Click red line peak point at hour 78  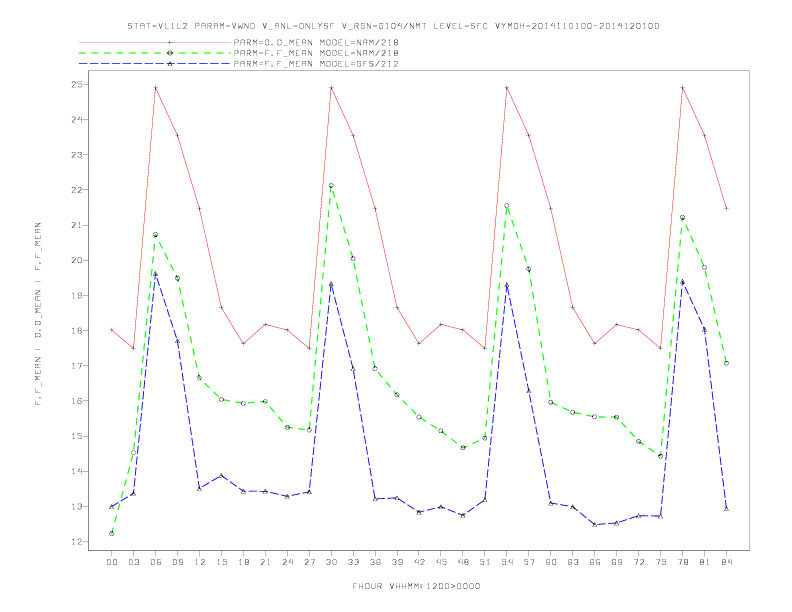pyautogui.click(x=682, y=88)
